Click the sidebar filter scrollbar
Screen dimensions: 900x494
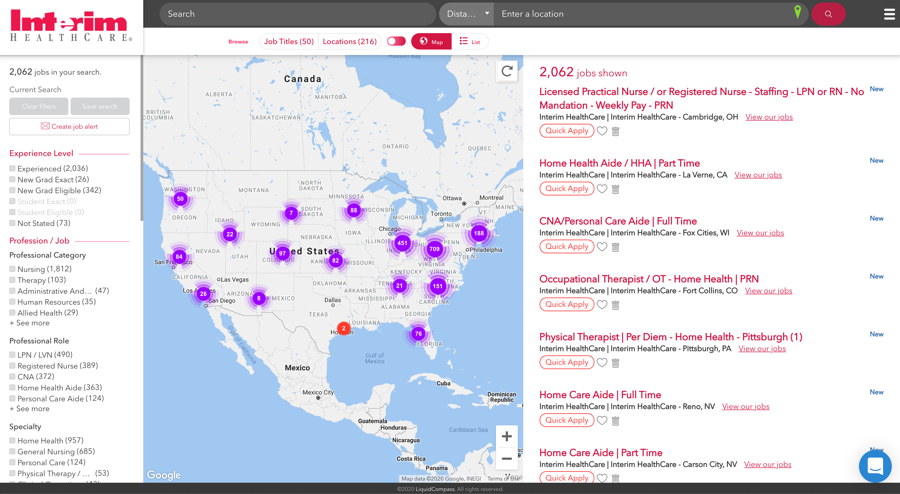tap(141, 138)
